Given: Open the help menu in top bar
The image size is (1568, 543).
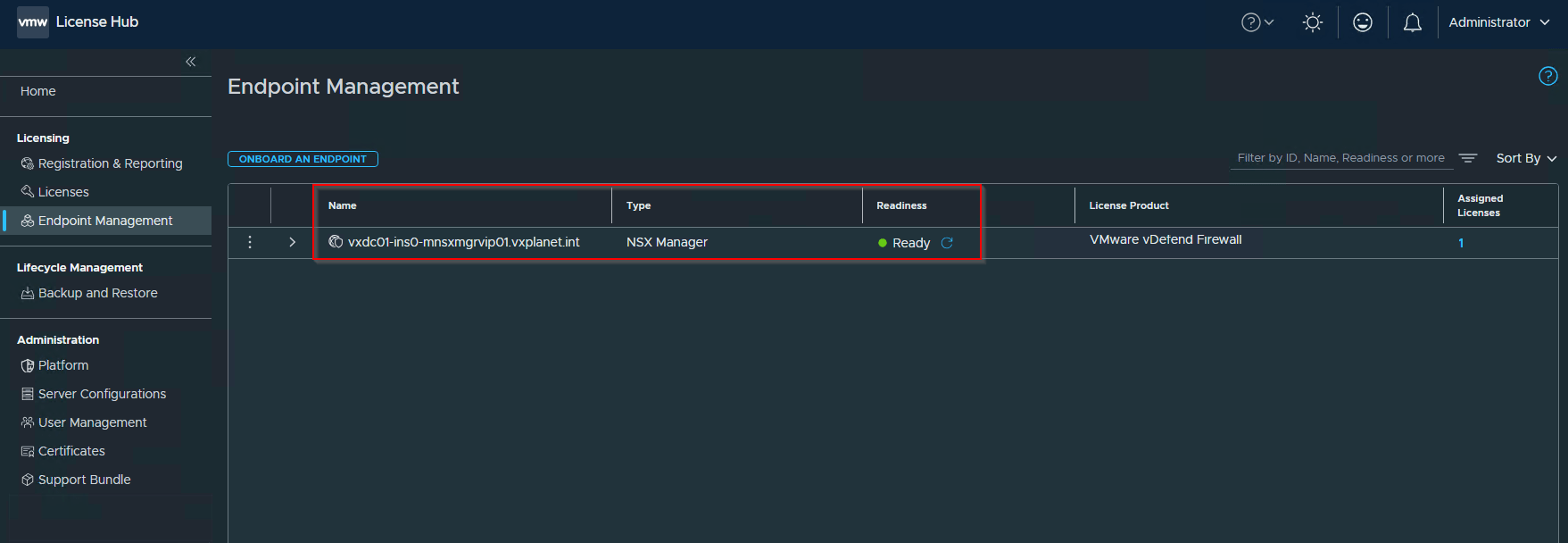Looking at the screenshot, I should (1257, 22).
